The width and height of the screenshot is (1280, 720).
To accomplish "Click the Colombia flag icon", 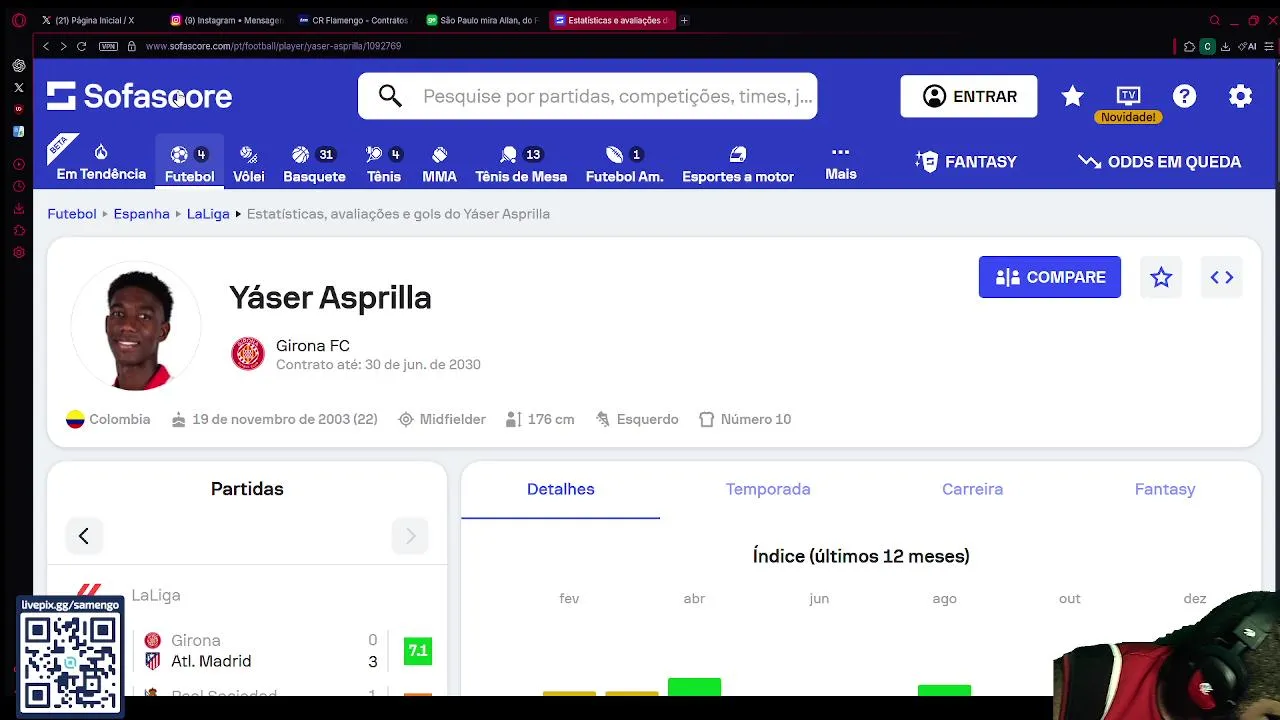I will [x=75, y=419].
